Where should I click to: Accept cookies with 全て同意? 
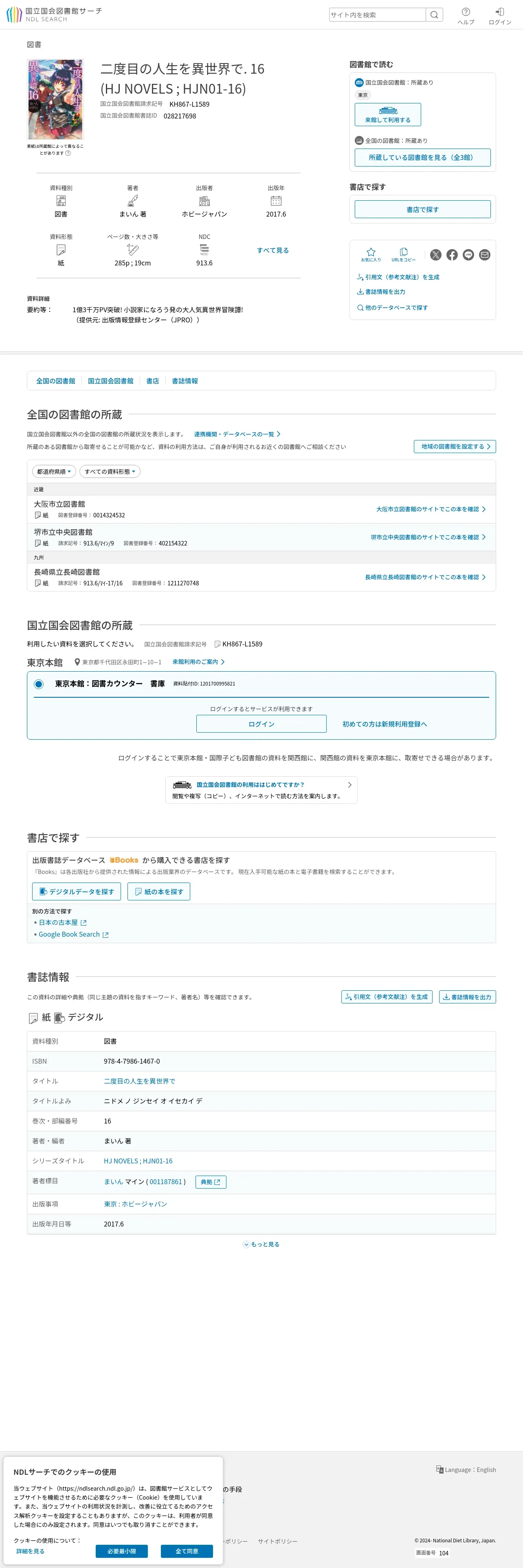(187, 1552)
